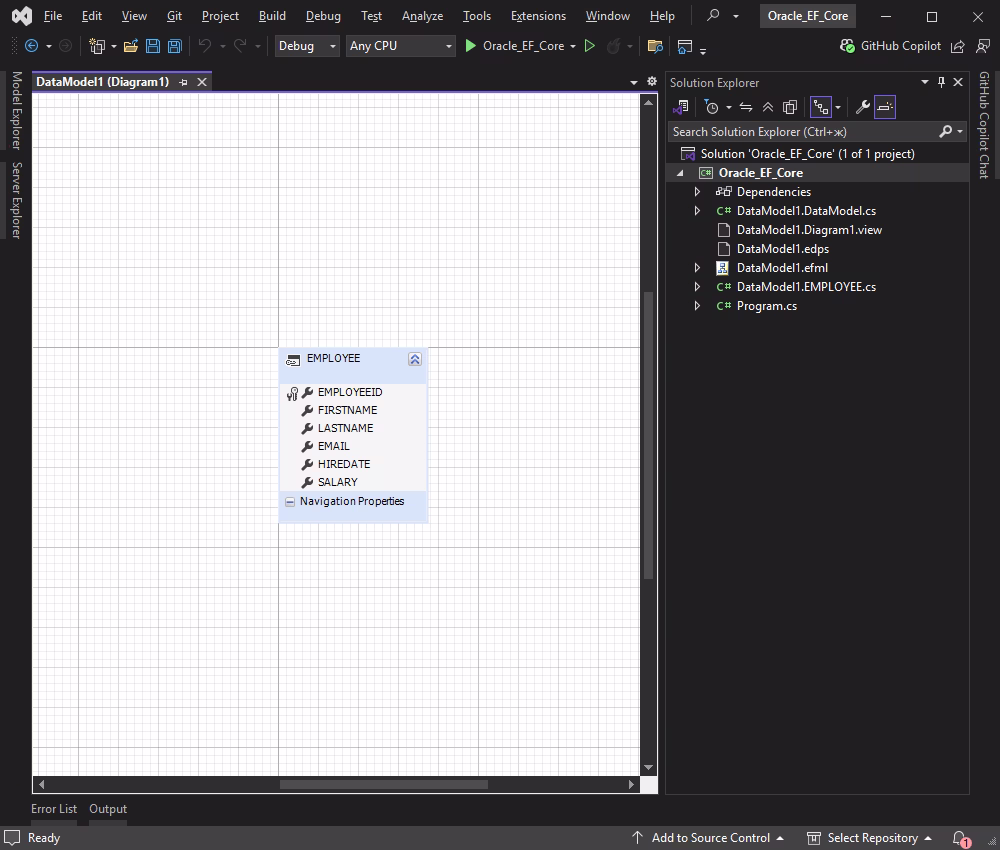Click the Undo icon in the toolbar
Viewport: 1000px width, 850px height.
point(205,46)
